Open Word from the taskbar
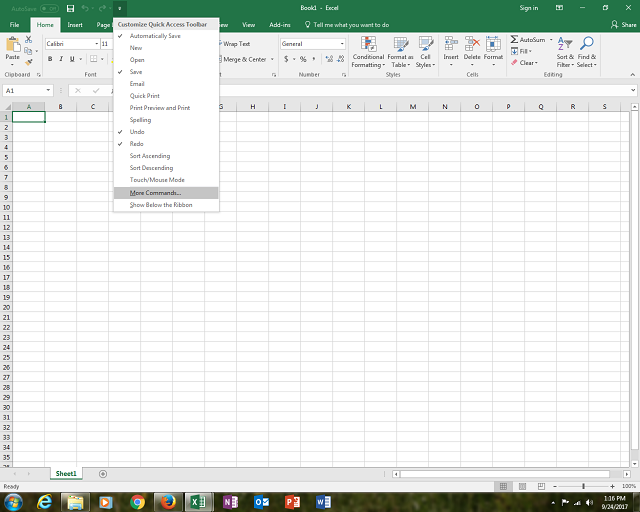The image size is (640, 512). (x=323, y=502)
